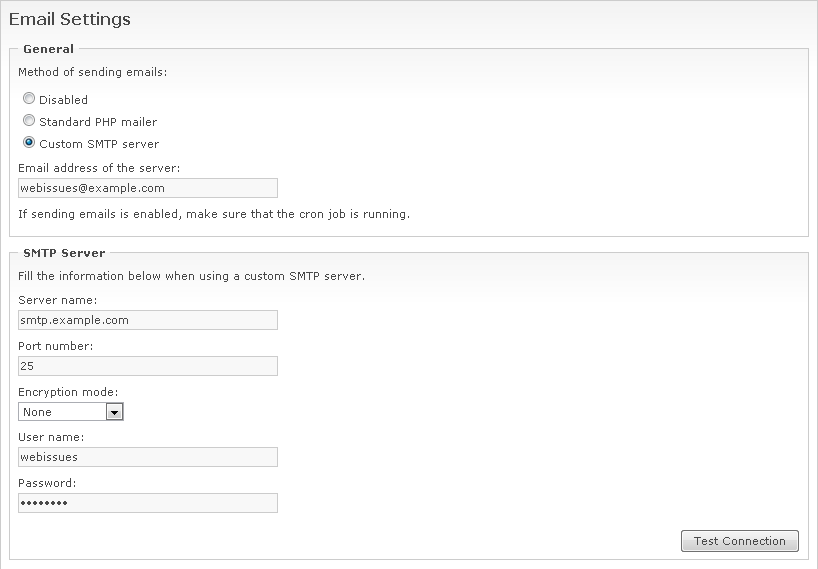Choose the Standard PHP mailer option
The width and height of the screenshot is (818, 569).
click(29, 121)
